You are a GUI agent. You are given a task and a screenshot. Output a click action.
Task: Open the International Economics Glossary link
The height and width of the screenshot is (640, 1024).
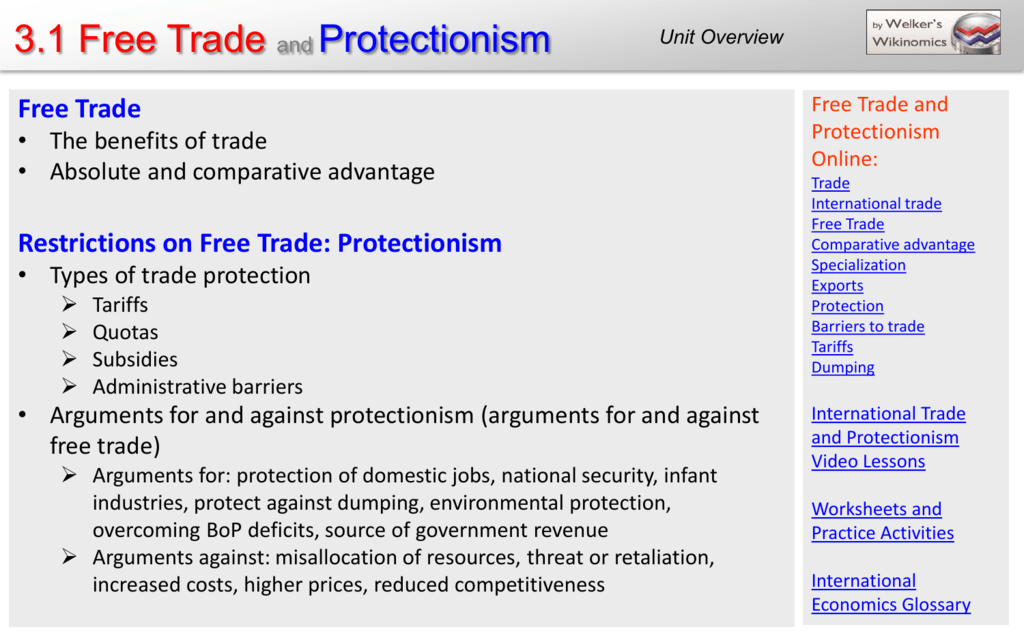[891, 593]
